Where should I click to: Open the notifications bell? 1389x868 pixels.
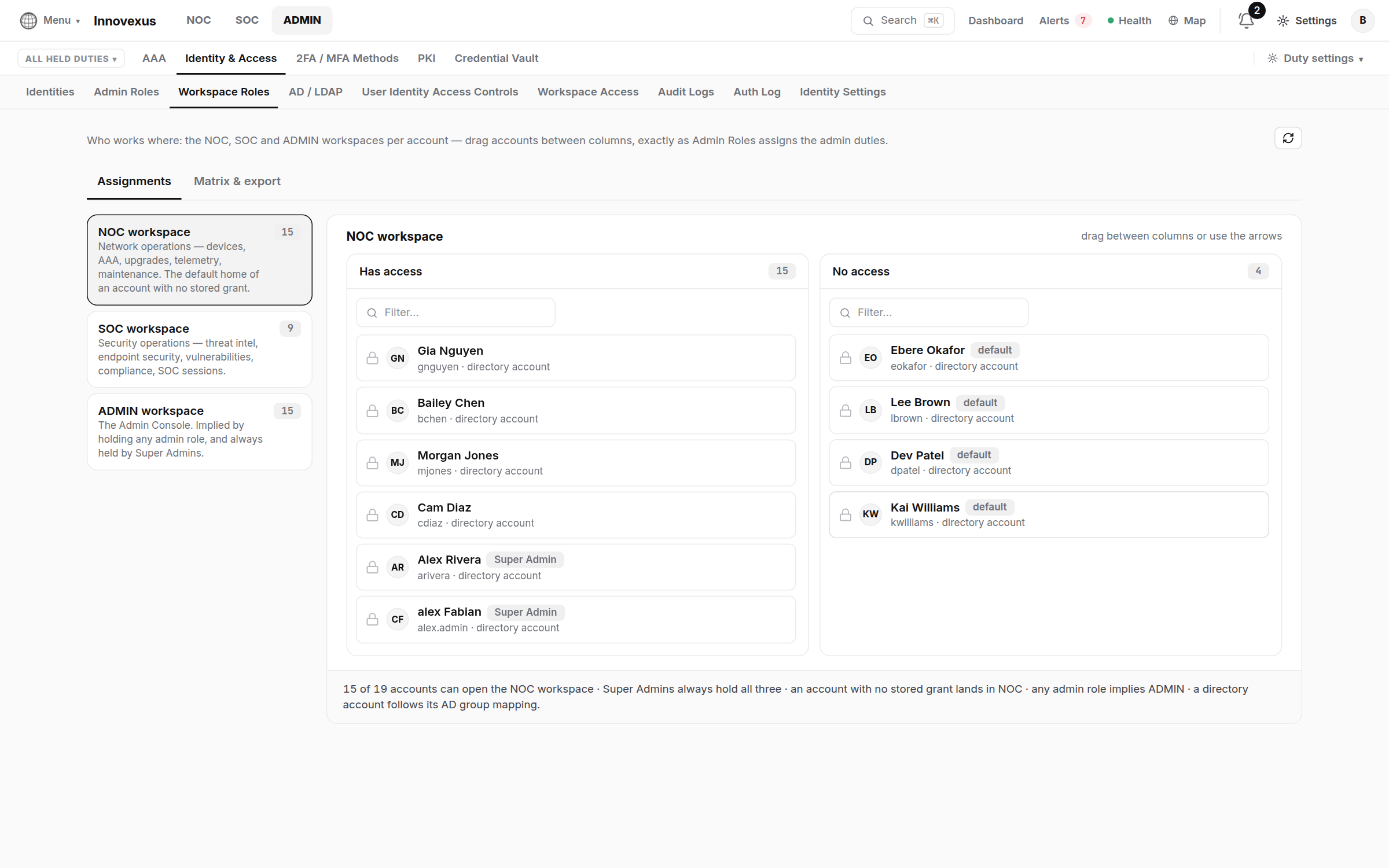pyautogui.click(x=1246, y=20)
